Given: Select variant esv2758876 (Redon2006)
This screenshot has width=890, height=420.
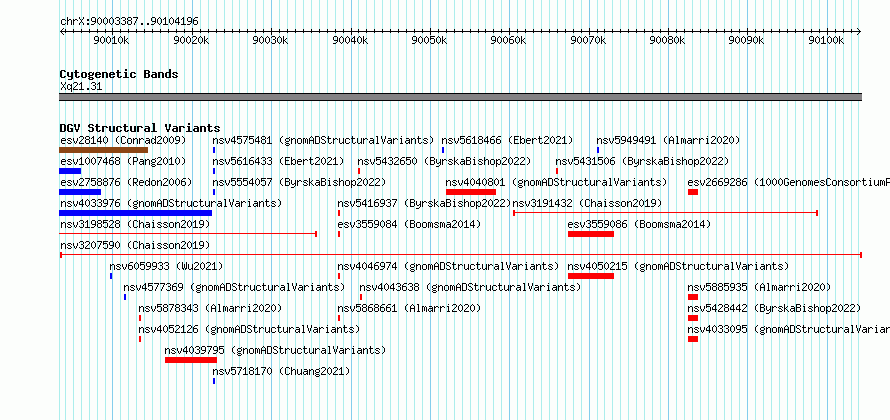Looking at the screenshot, I should click(x=126, y=182).
